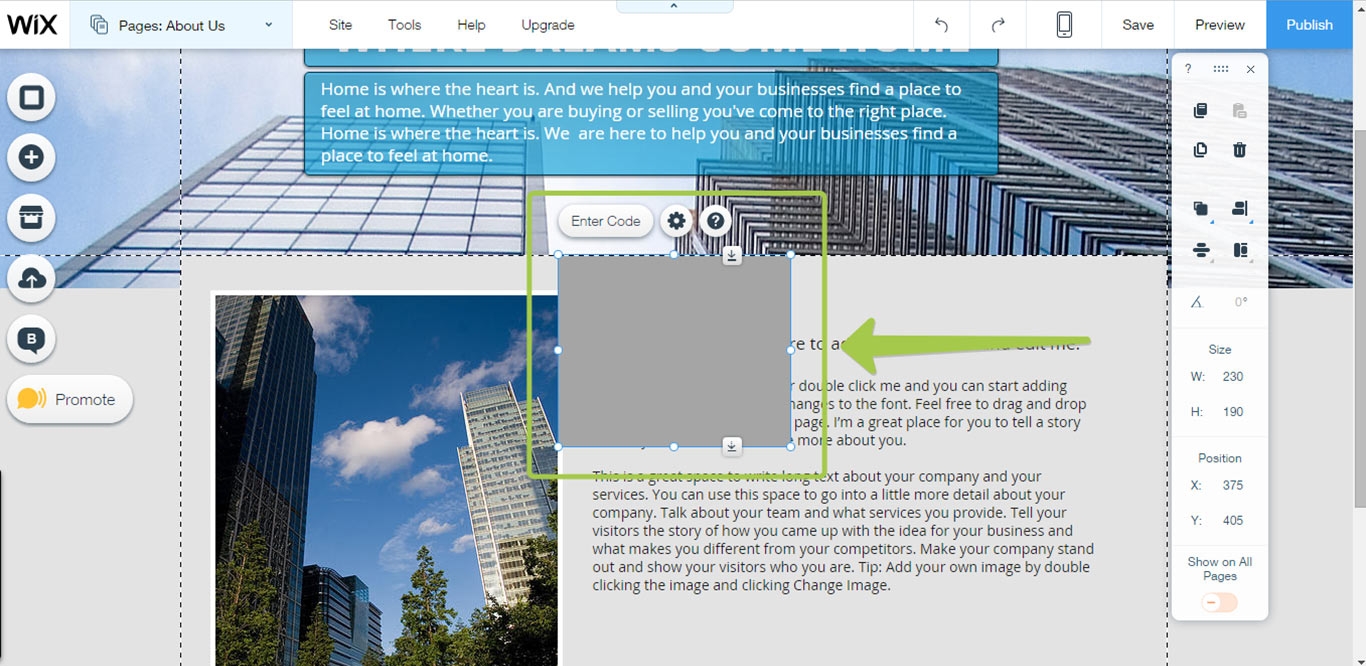
Task: Switch to mobile editor view
Action: click(x=1064, y=25)
